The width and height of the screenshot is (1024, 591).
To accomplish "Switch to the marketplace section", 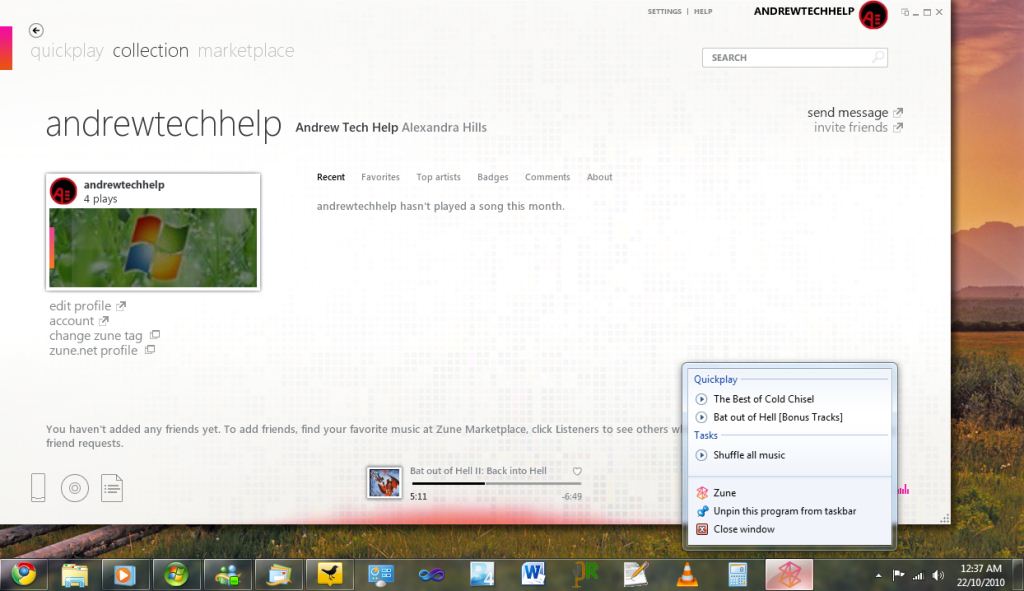I will point(246,51).
